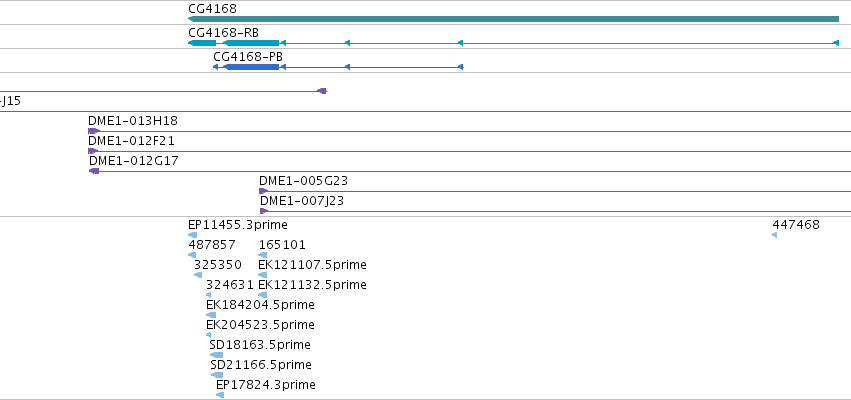This screenshot has height=400, width=851.
Task: Click the EK204523.5prime marker glyph
Action: (x=208, y=335)
